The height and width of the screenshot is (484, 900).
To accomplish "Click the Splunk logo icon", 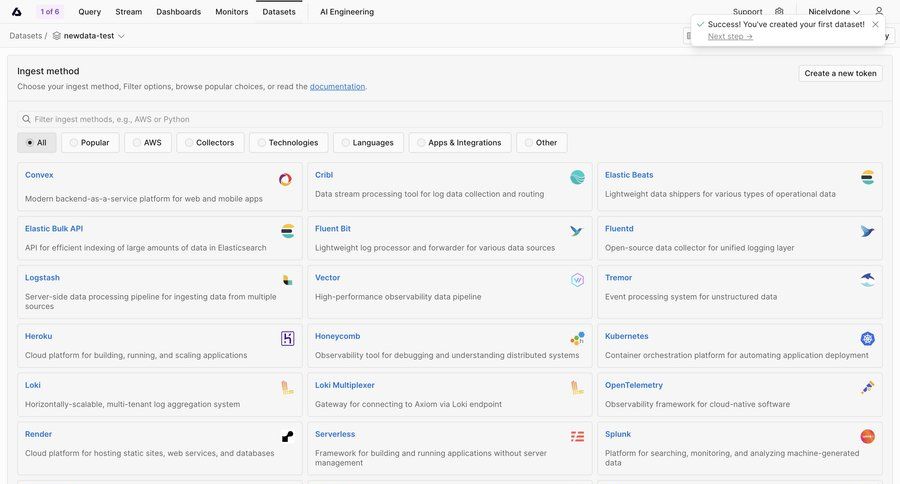I will click(x=867, y=437).
